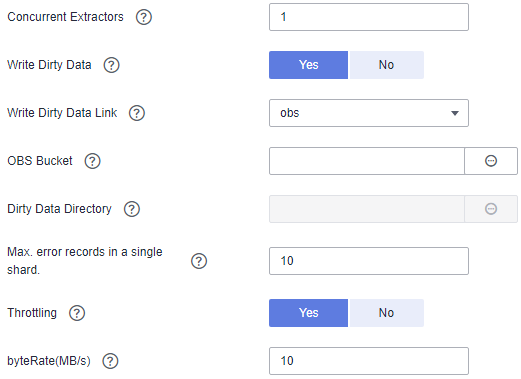Click the Max. error records value field
Screen dimensions: 521x379
pyautogui.click(x=369, y=261)
